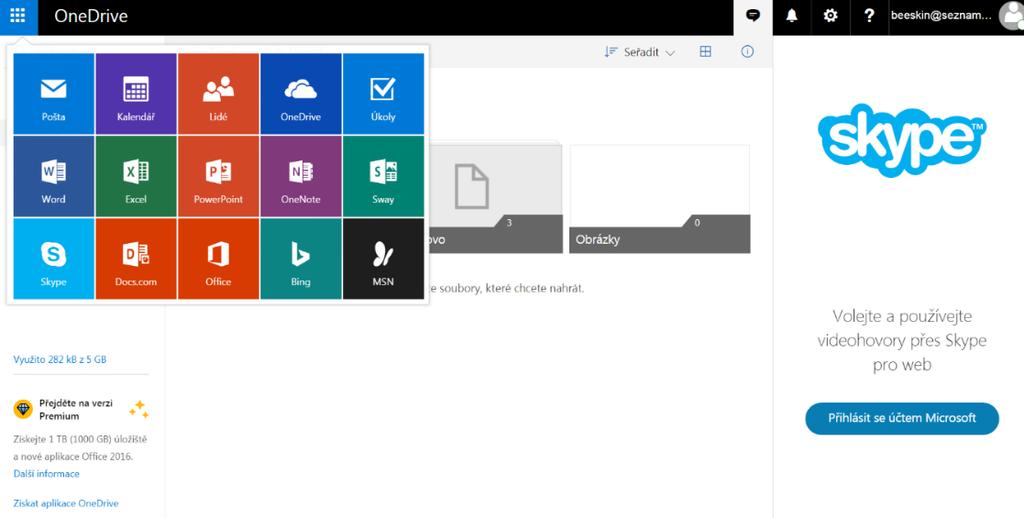Open the app launcher waffle icon
Image resolution: width=1024 pixels, height=518 pixels.
18,16
